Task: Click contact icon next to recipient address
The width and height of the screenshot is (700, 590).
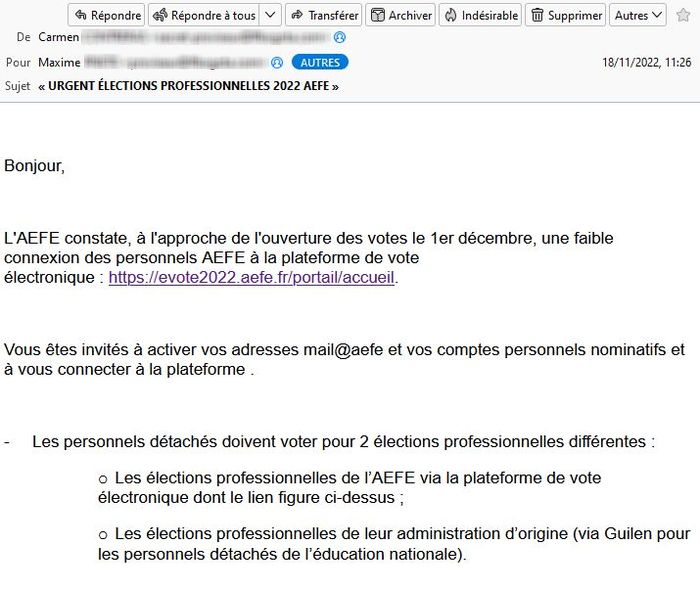Action: click(x=277, y=62)
